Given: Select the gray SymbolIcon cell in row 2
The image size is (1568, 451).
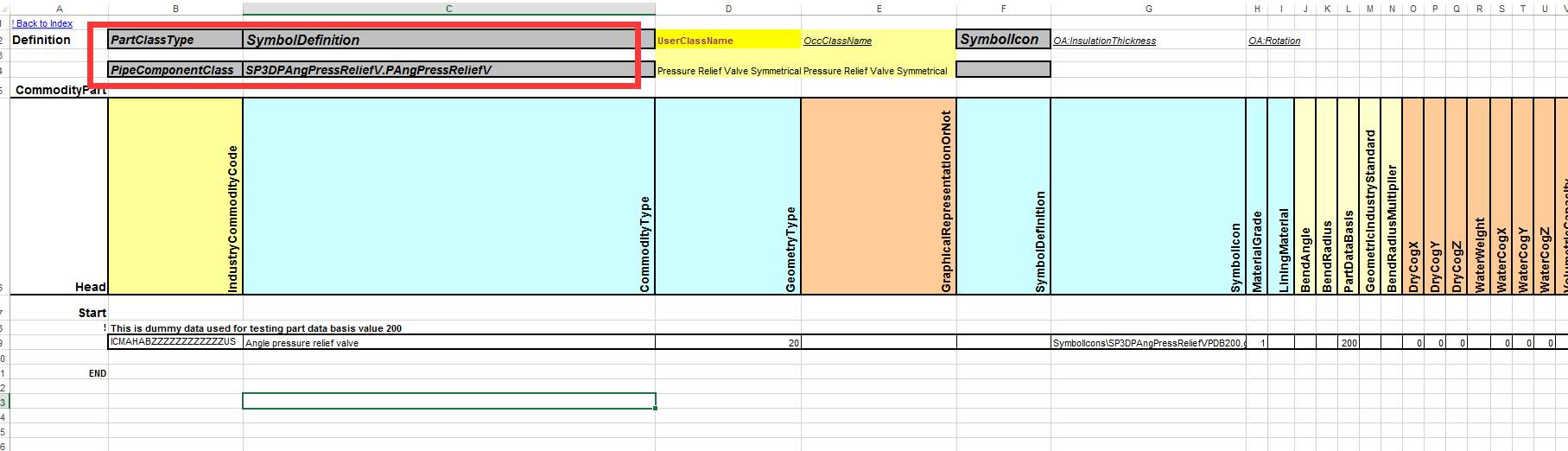Looking at the screenshot, I should click(1004, 39).
